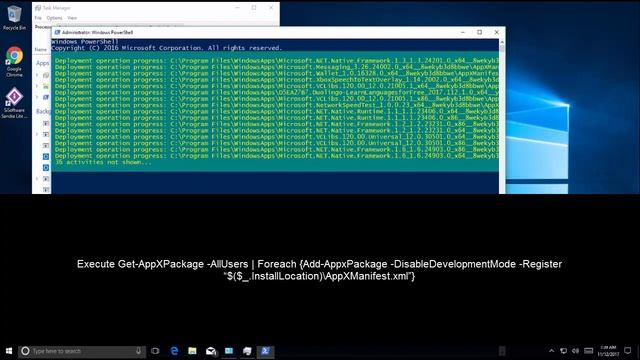Open the volume tray icon
640x360 pixels.
pos(576,351)
